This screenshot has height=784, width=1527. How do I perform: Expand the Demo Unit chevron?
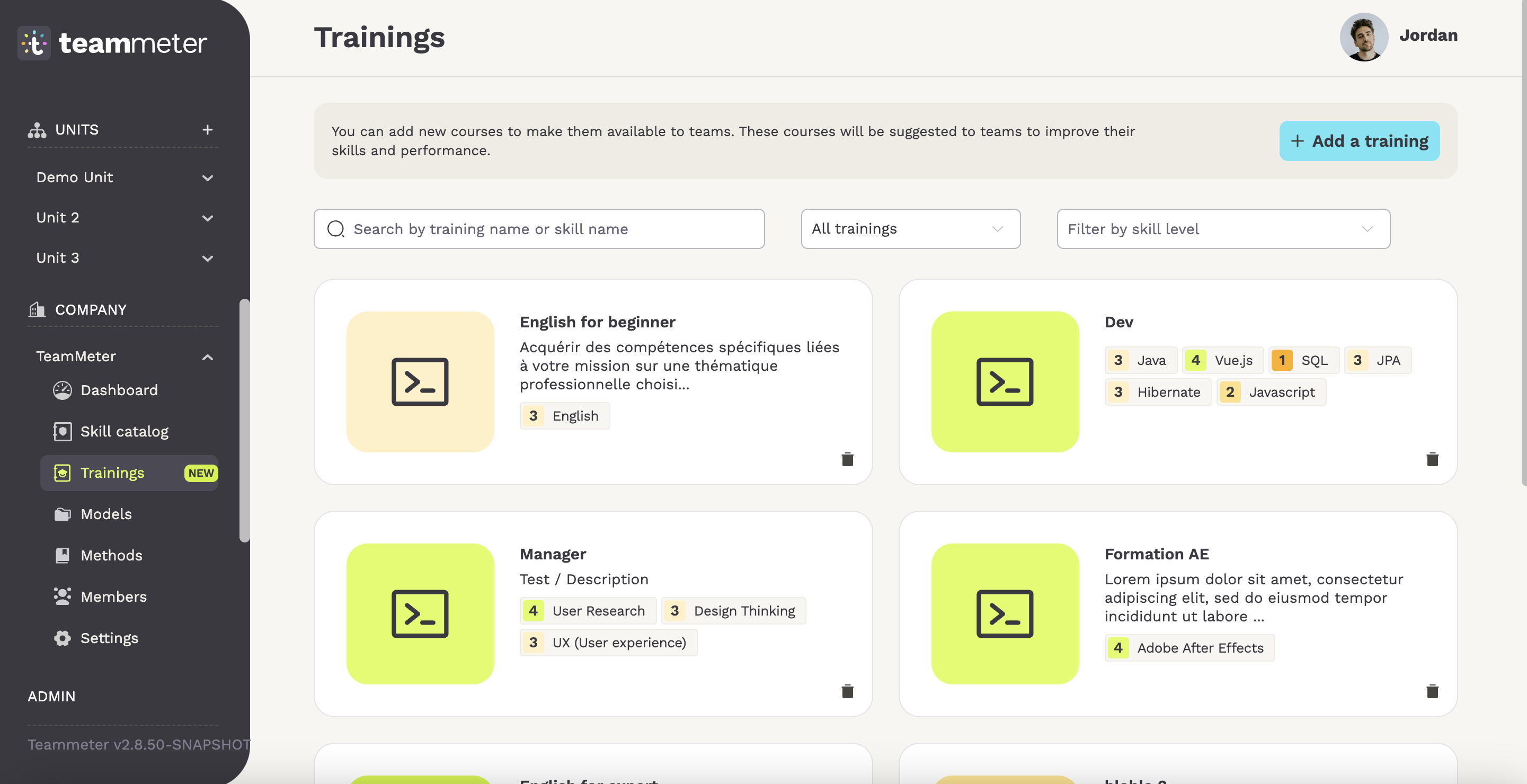(208, 178)
